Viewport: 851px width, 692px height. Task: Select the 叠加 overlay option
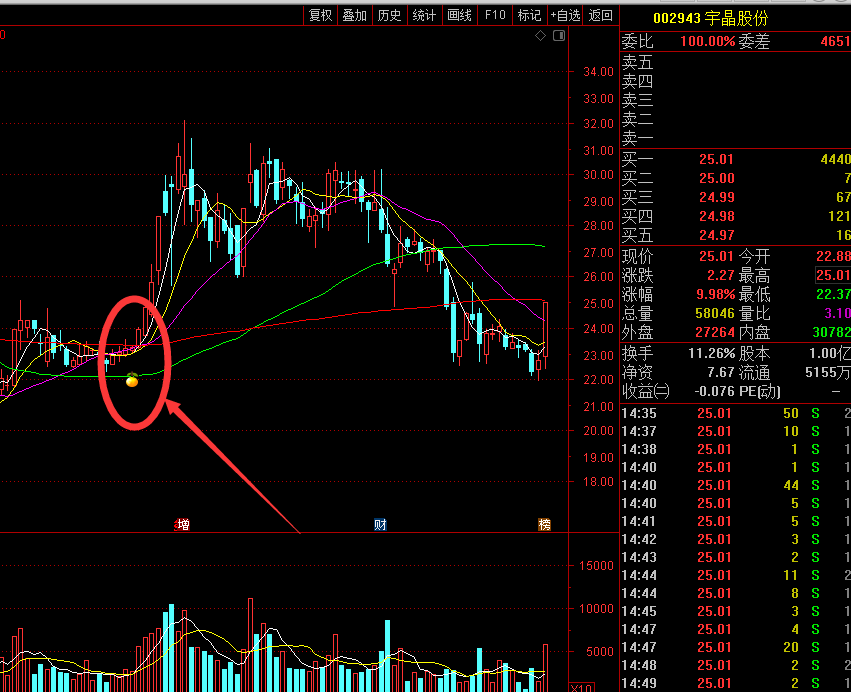click(x=355, y=15)
